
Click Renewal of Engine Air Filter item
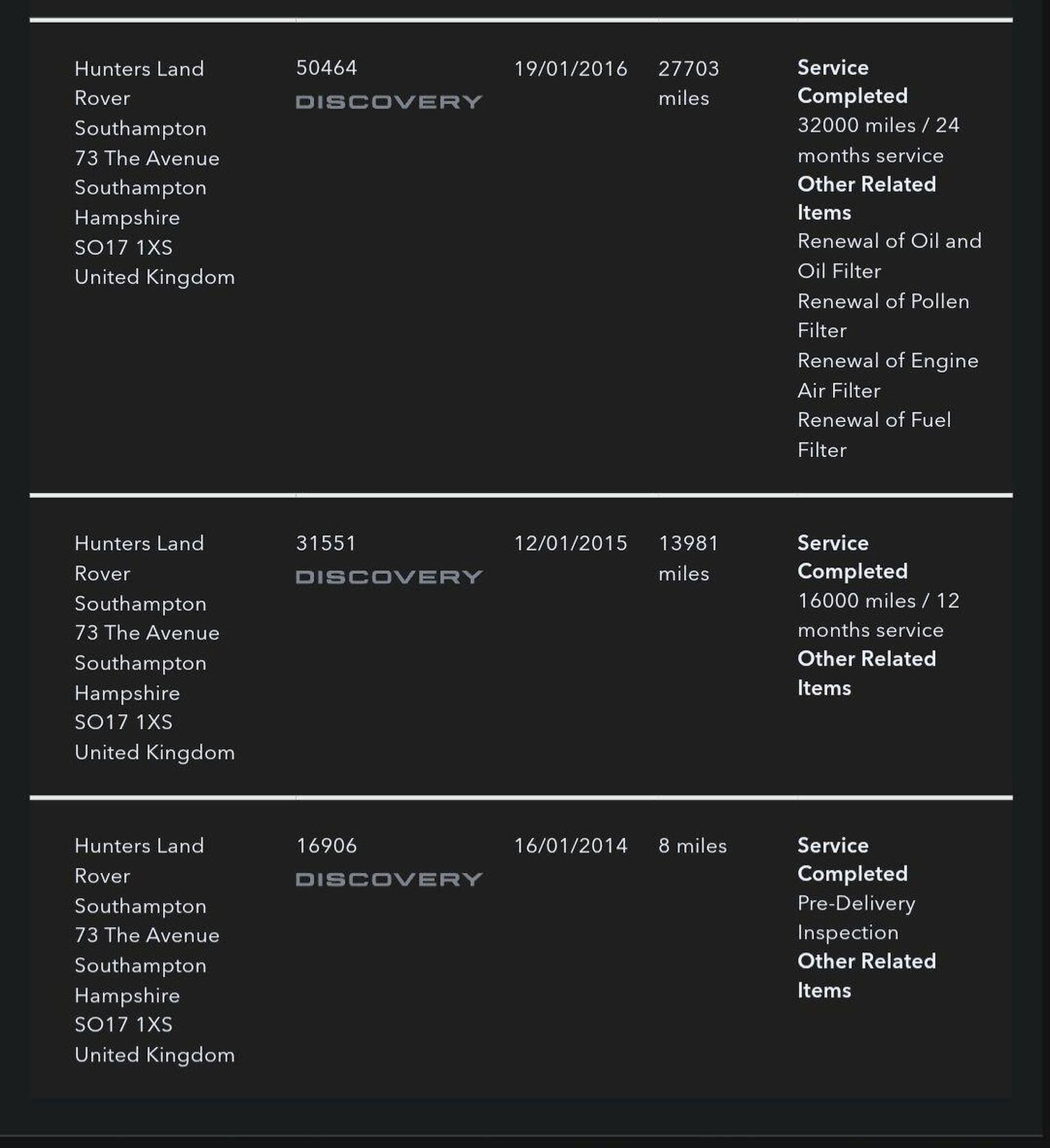(888, 375)
